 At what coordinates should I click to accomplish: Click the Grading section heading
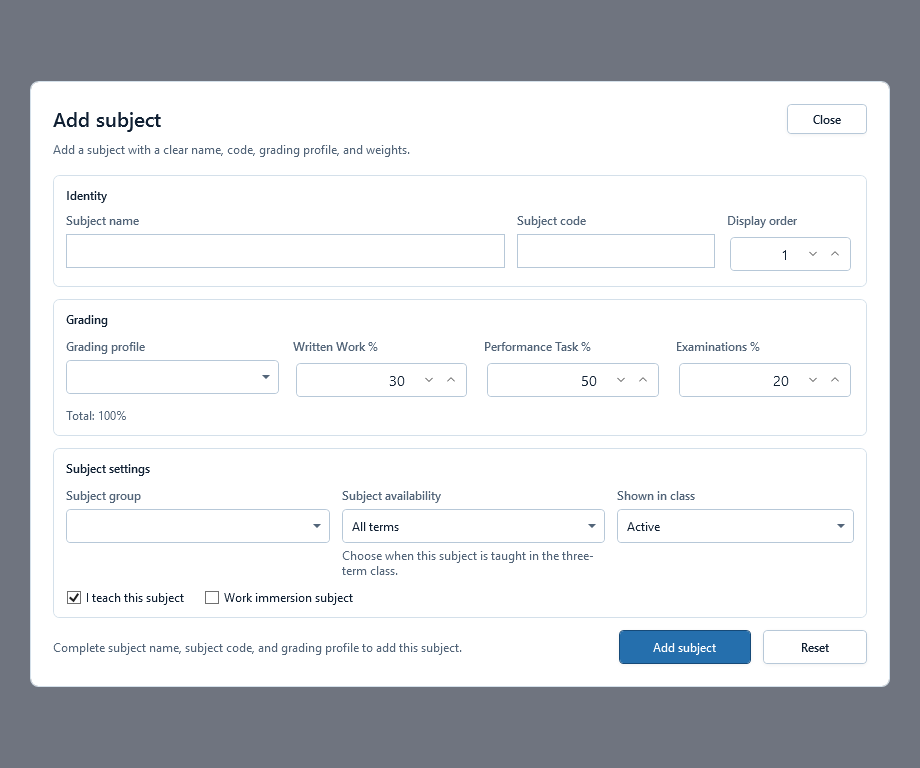click(x=87, y=320)
